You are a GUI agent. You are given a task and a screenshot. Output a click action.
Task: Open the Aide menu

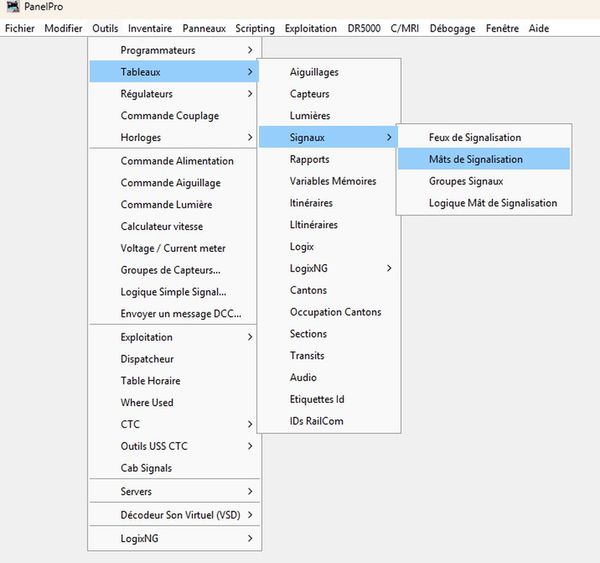tap(538, 29)
